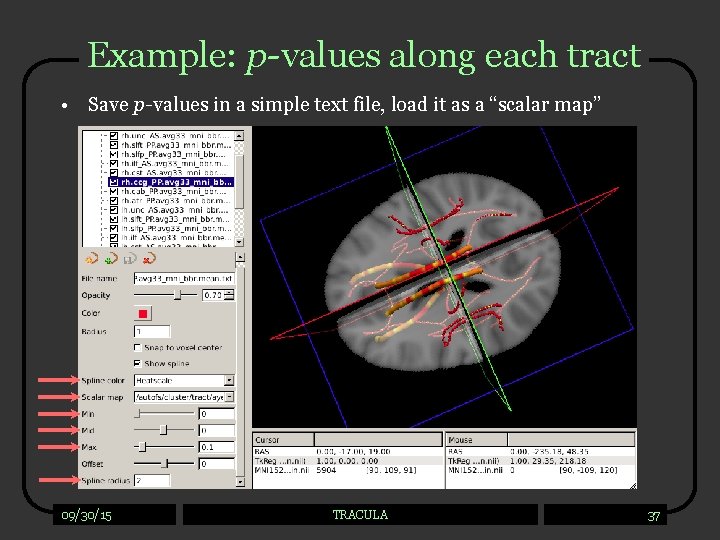
Task: Select the lh.slfp_PP.avg33 row name
Action: [176, 229]
